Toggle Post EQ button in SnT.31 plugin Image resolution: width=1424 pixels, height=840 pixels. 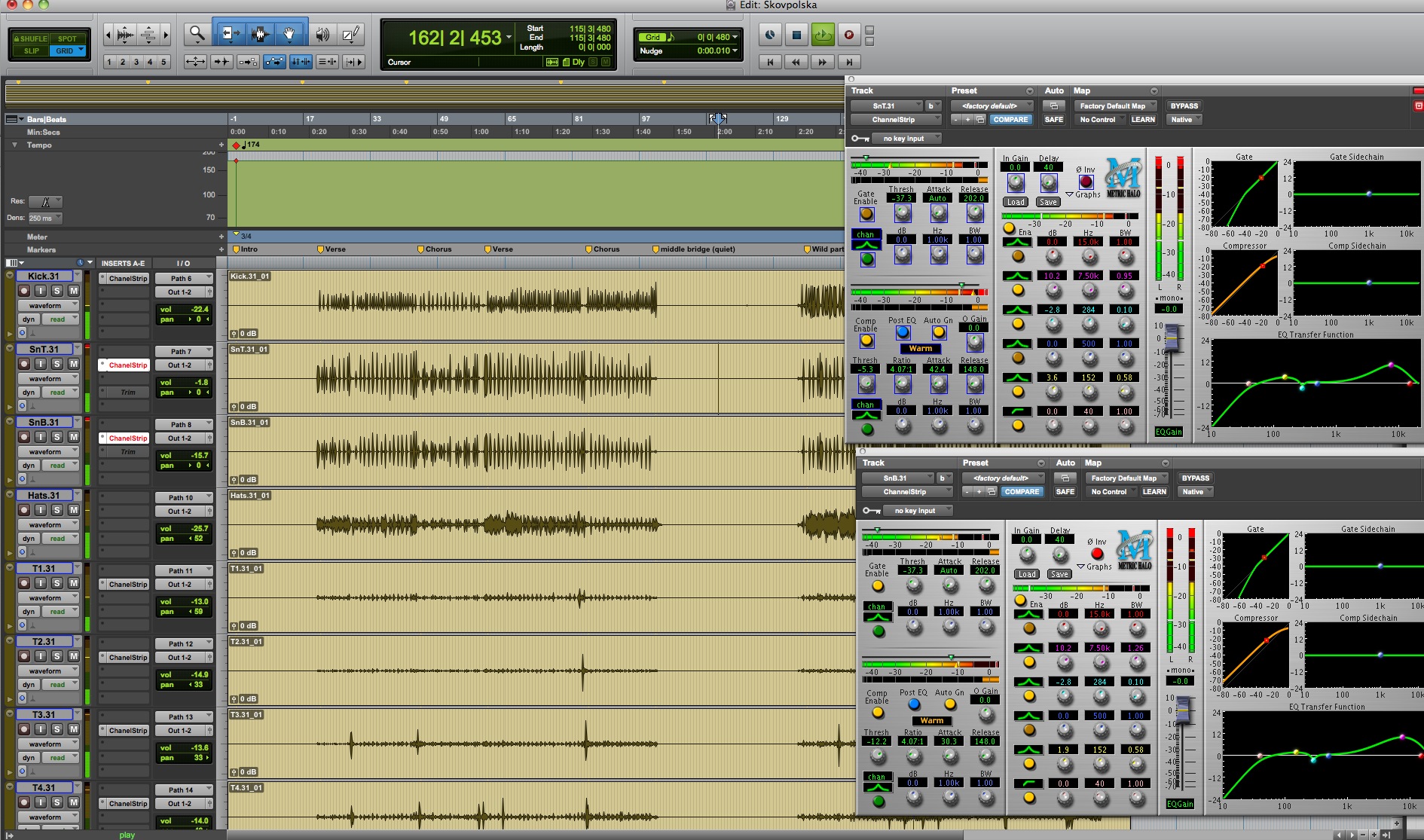902,331
